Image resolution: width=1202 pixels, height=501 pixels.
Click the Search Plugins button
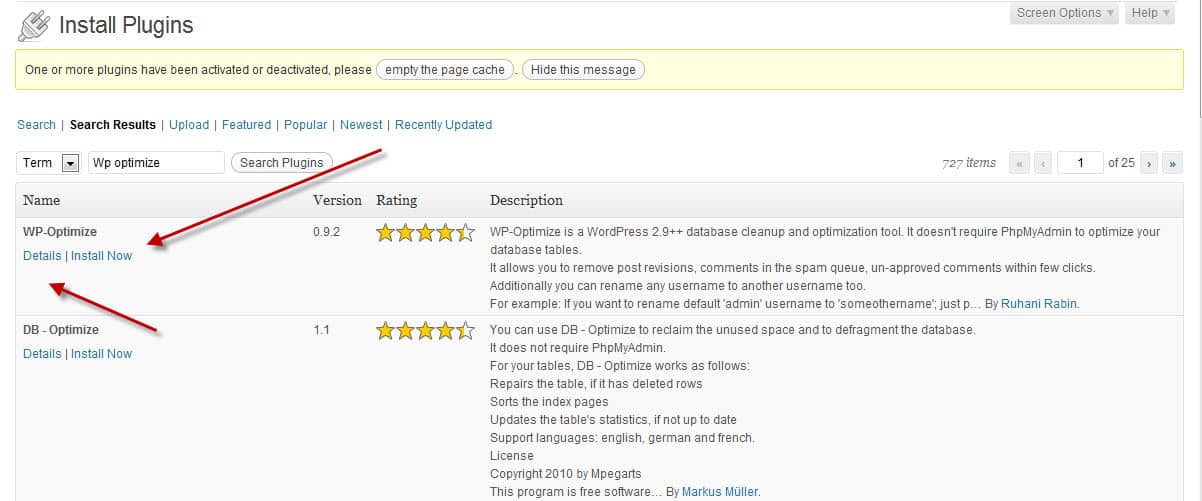tap(282, 163)
